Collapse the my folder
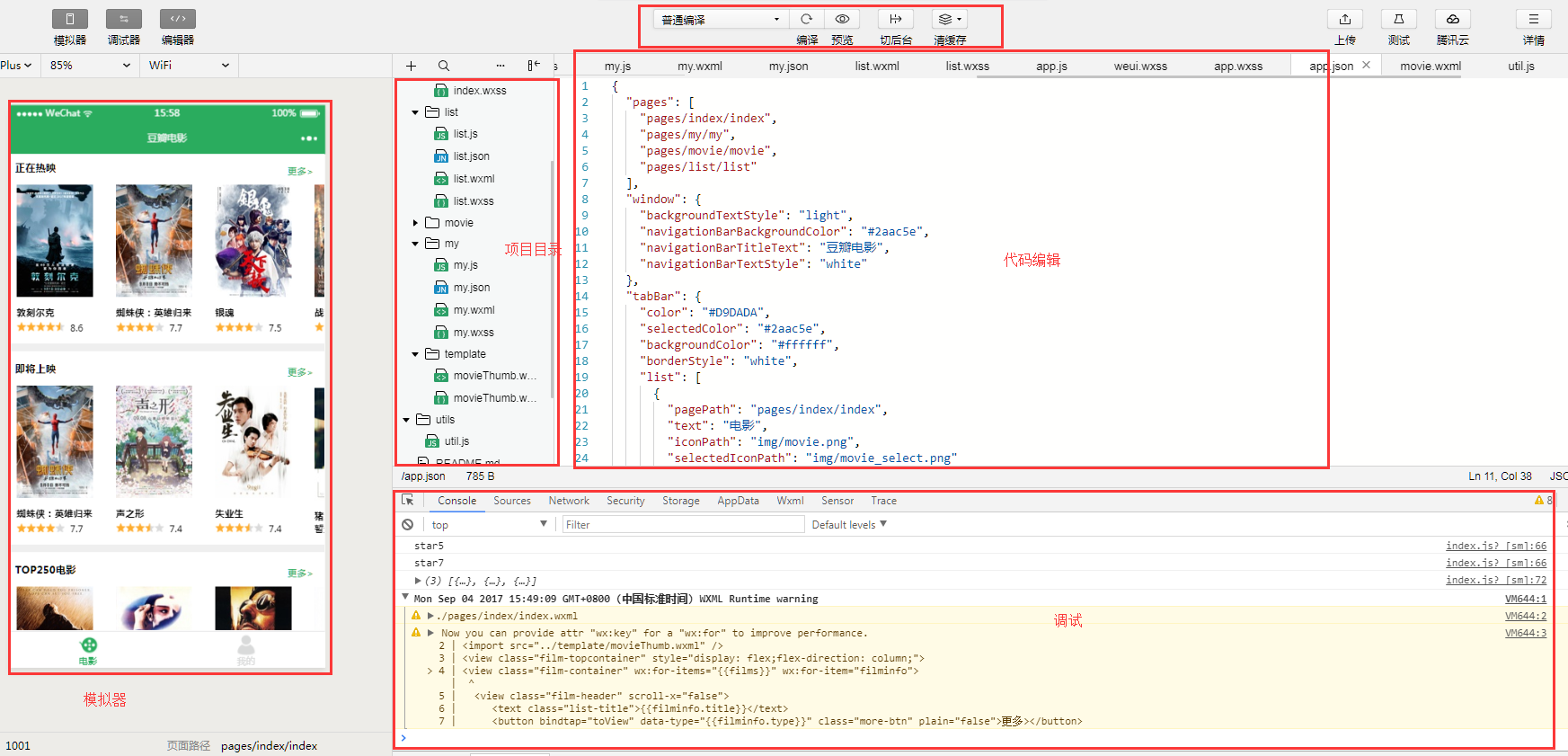The height and width of the screenshot is (756, 1568). pos(415,244)
